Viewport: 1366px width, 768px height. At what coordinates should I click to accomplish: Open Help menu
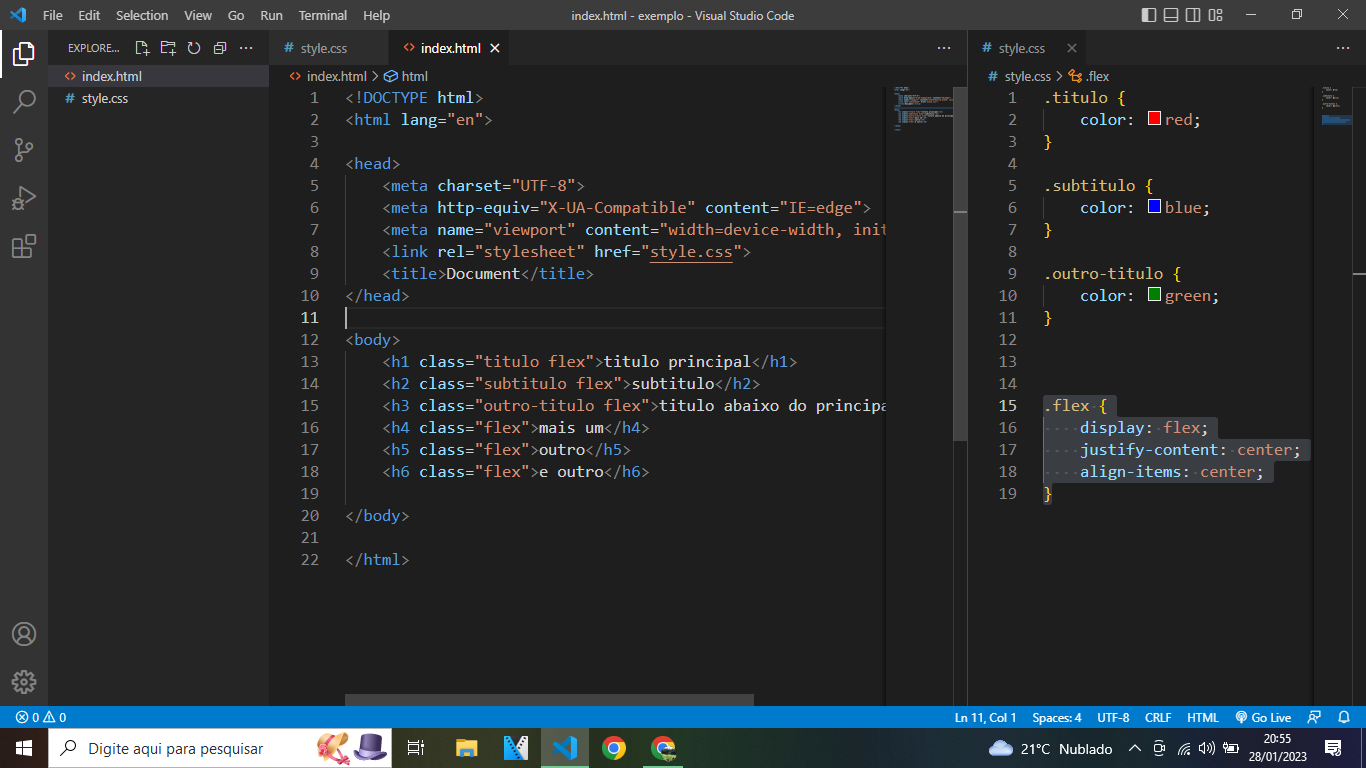[x=377, y=16]
